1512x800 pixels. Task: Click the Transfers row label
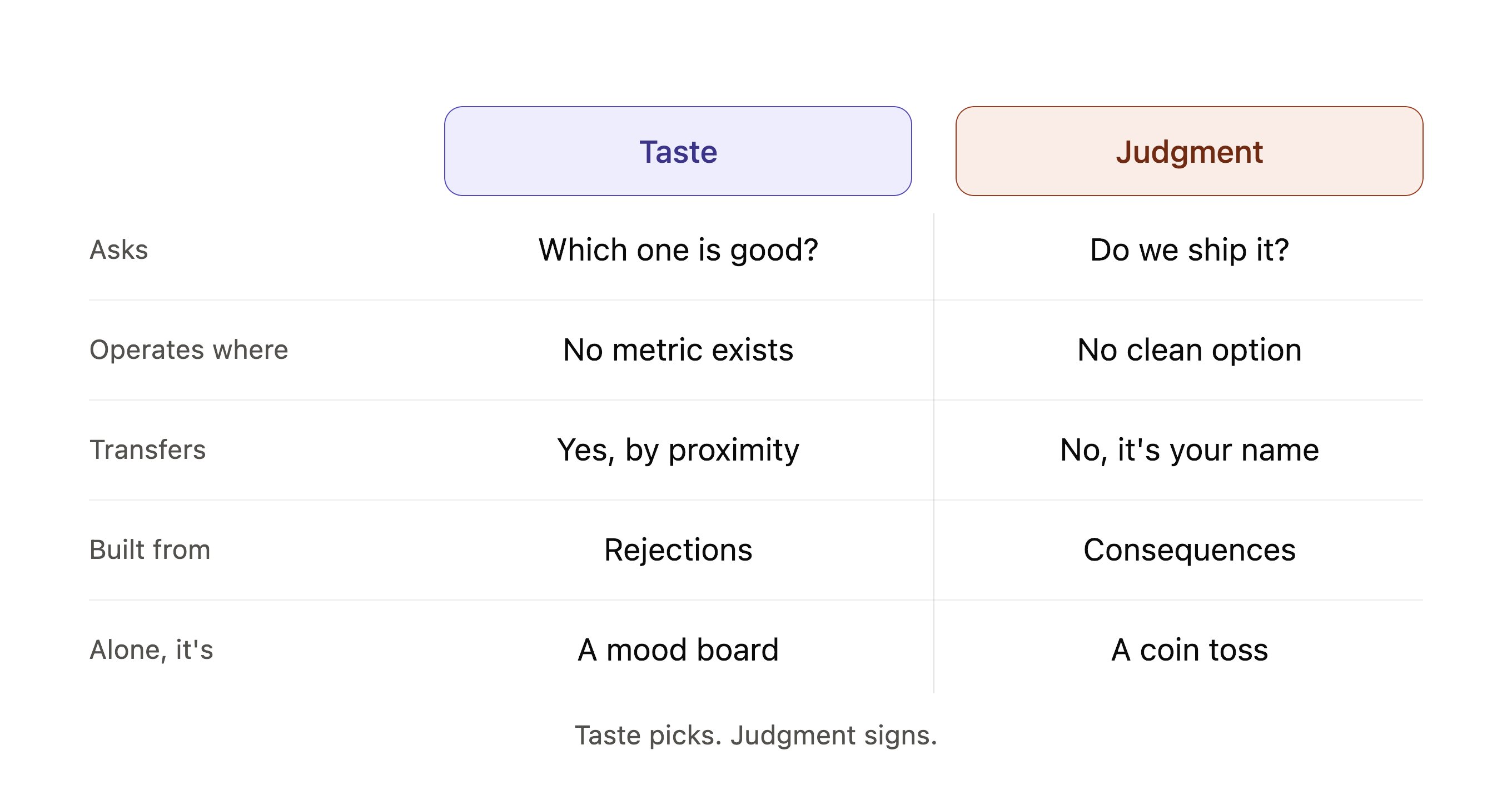(147, 450)
